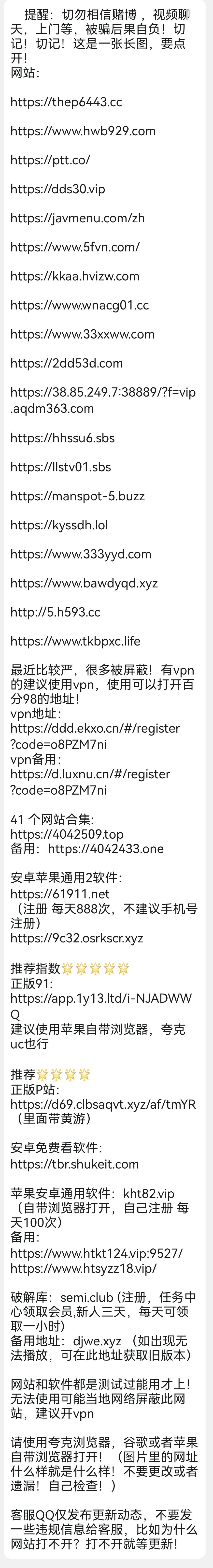
Task: Tap the 4042509.top collection link
Action: 67,834
